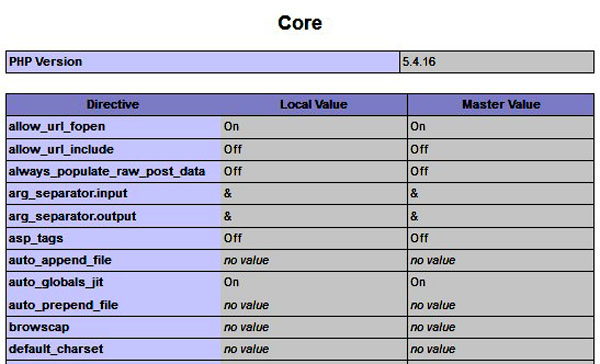Click the Master Value column header
The height and width of the screenshot is (364, 600).
pyautogui.click(x=501, y=104)
